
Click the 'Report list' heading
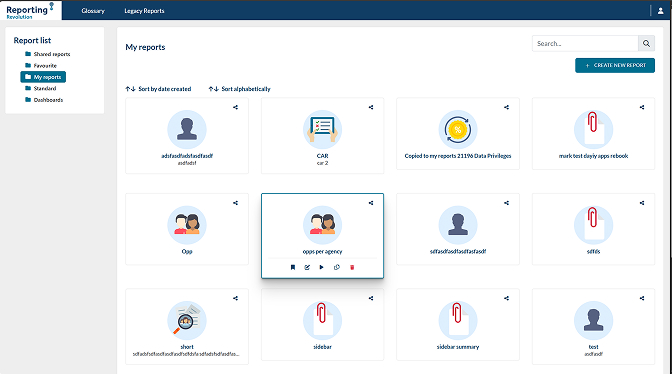[x=32, y=40]
